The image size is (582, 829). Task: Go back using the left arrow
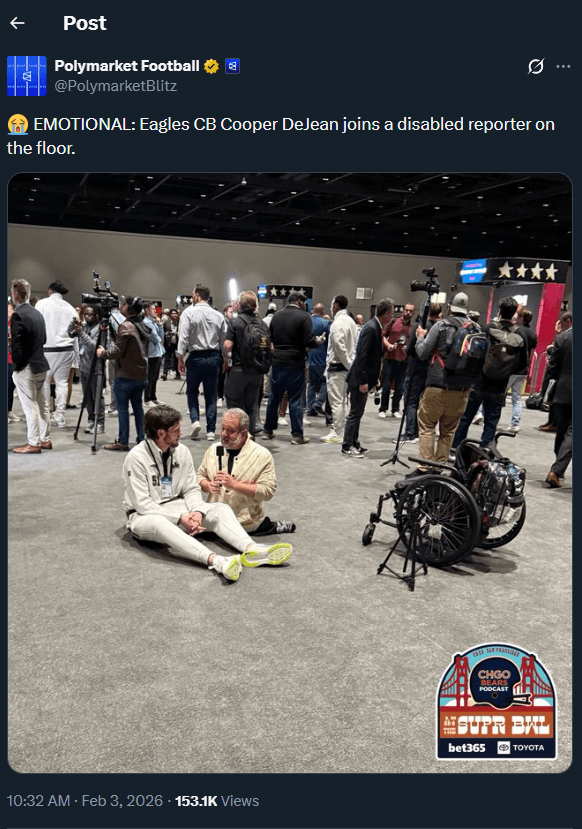pos(17,23)
